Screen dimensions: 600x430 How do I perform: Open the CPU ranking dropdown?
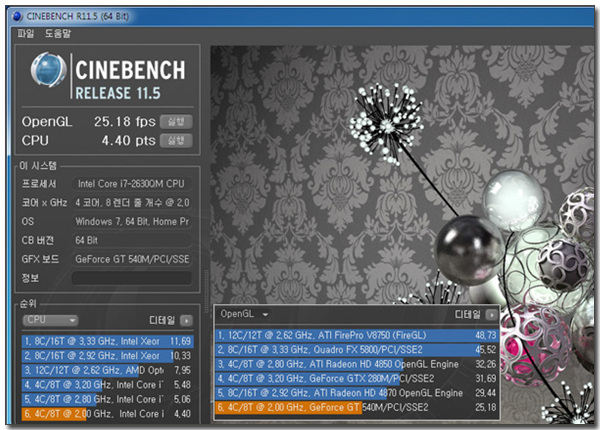(x=50, y=320)
